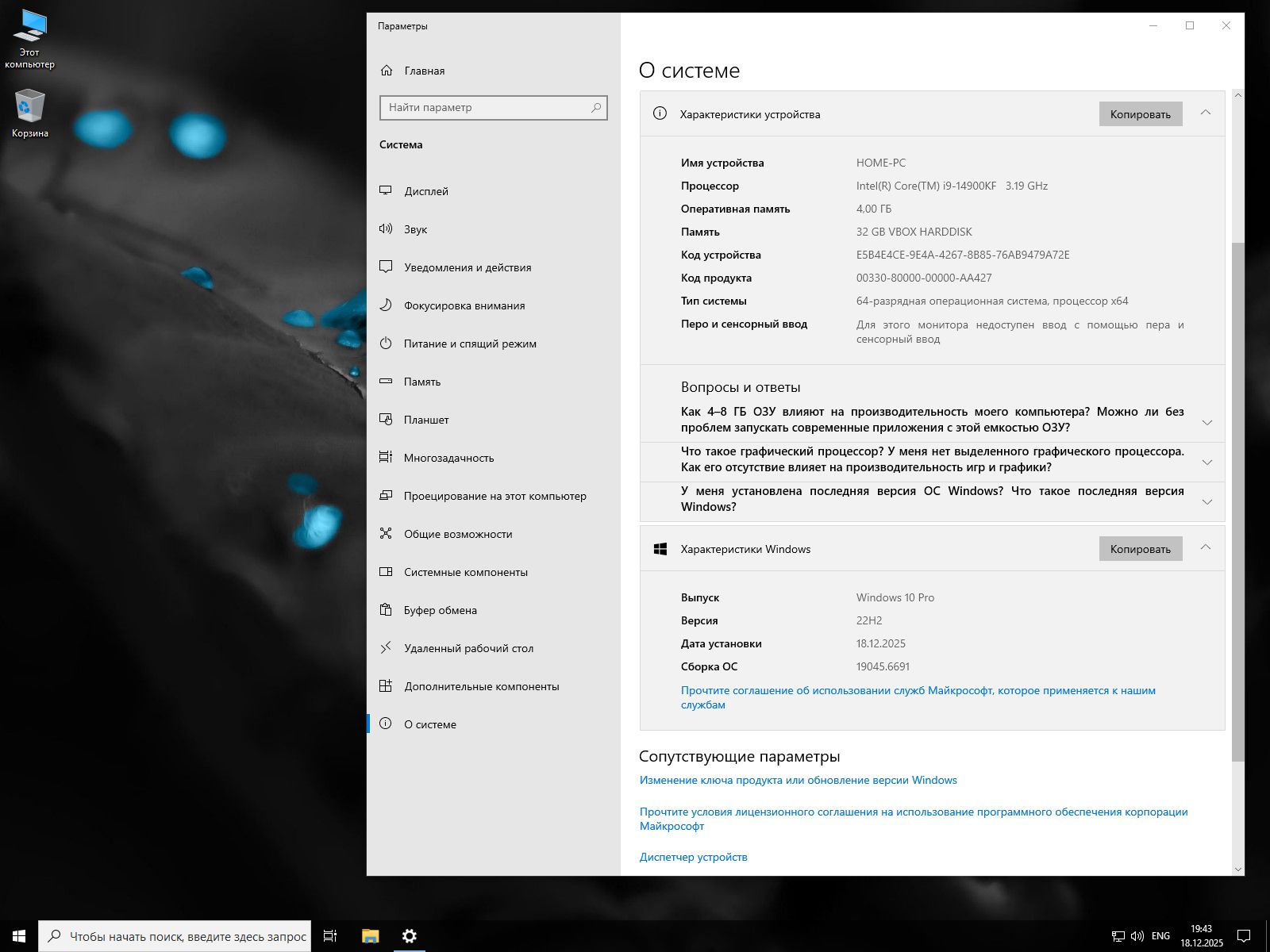Select the Память storage icon
The height and width of the screenshot is (952, 1270).
point(387,382)
